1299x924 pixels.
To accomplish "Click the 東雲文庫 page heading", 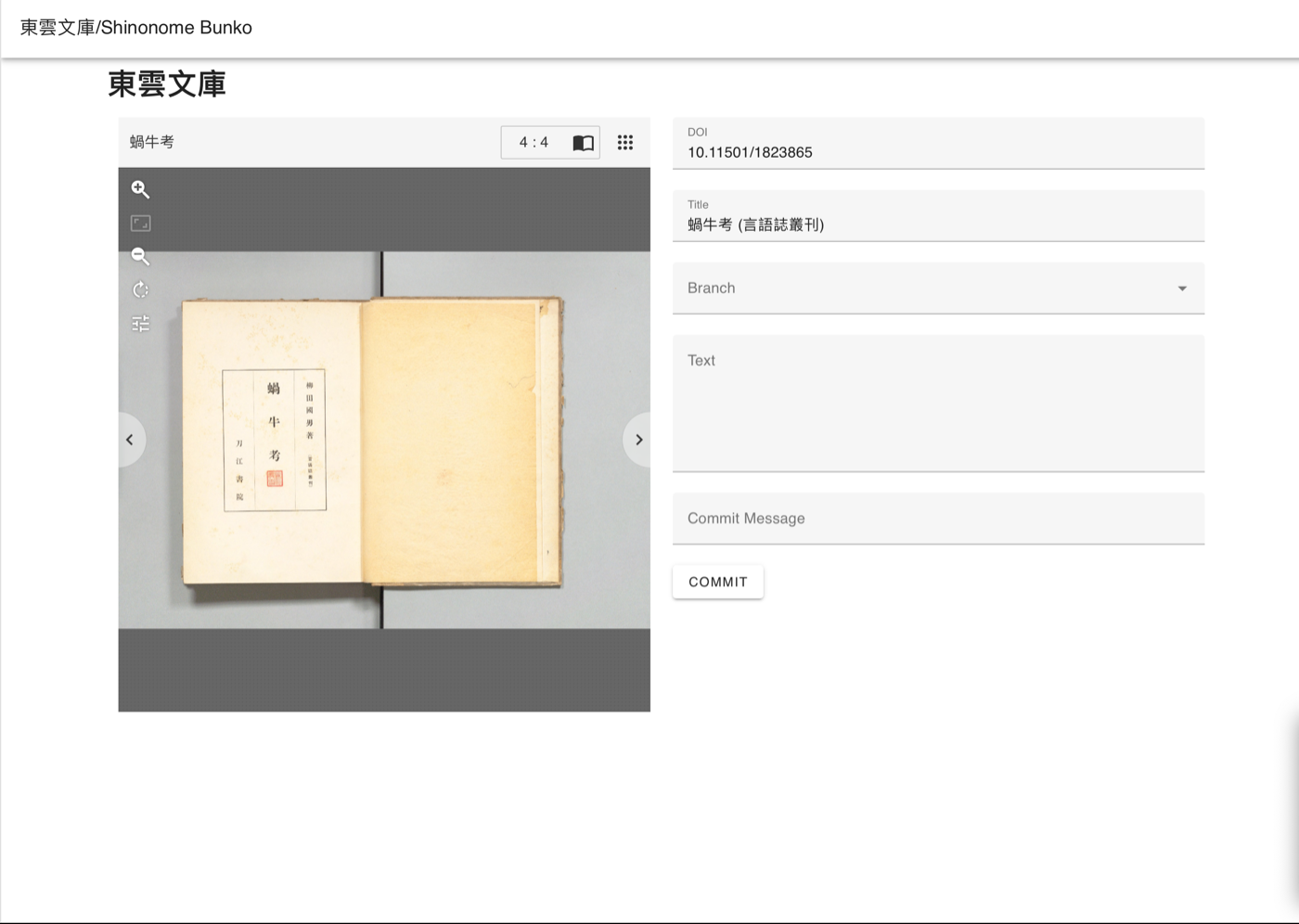I will (167, 84).
